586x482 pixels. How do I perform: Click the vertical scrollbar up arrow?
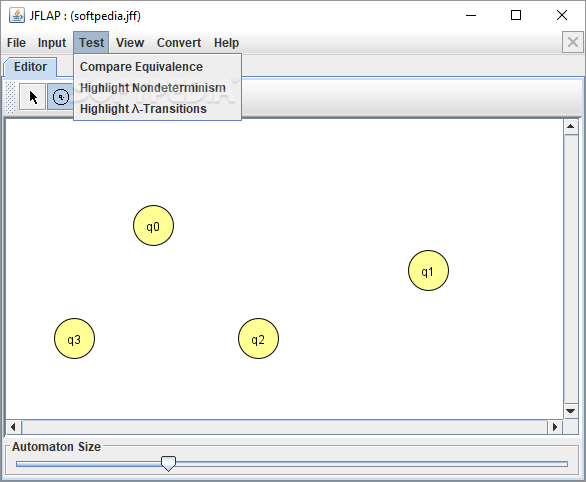(570, 127)
